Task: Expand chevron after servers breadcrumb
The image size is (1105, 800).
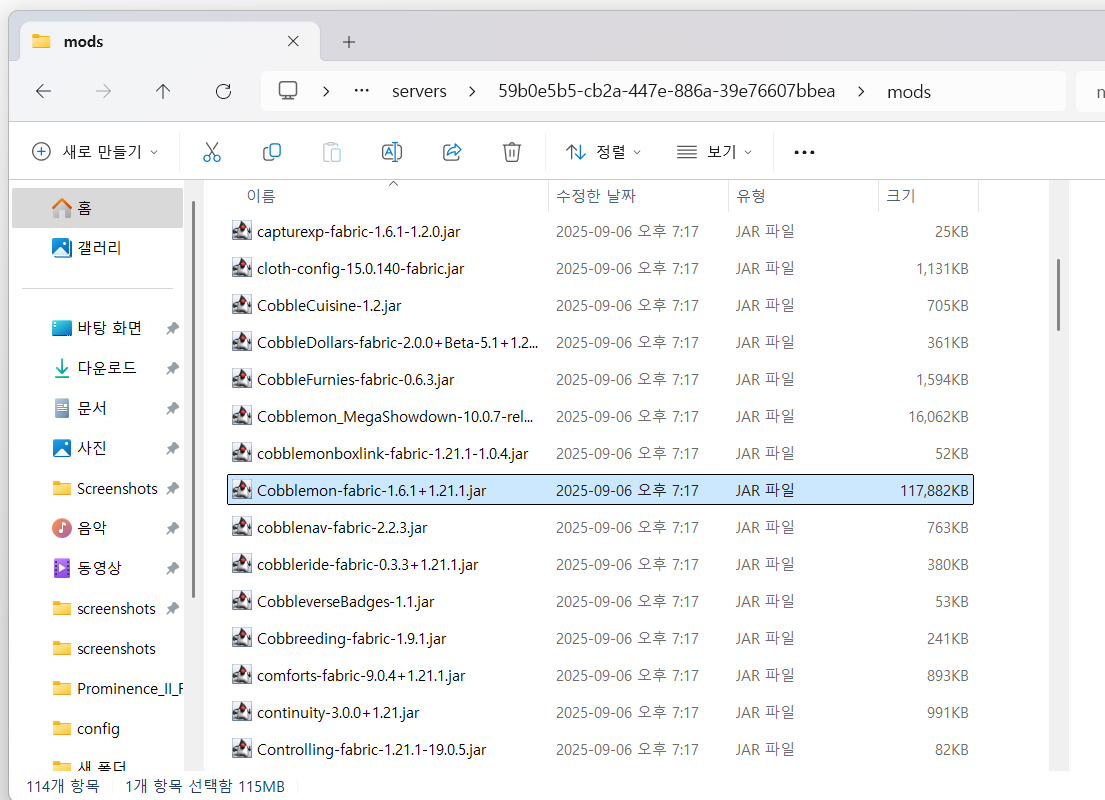Action: [471, 92]
